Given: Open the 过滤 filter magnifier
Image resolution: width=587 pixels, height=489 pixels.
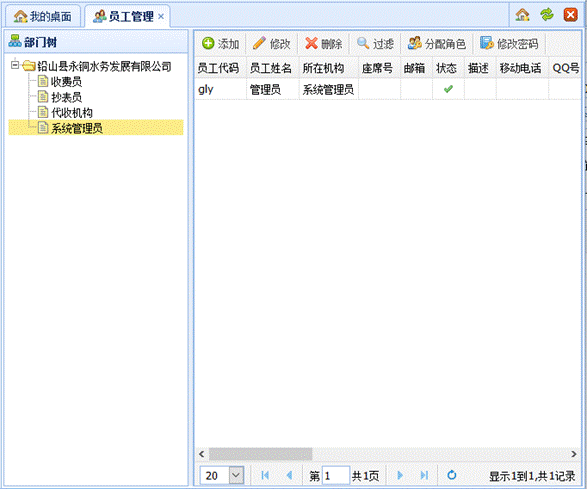Looking at the screenshot, I should tap(363, 43).
